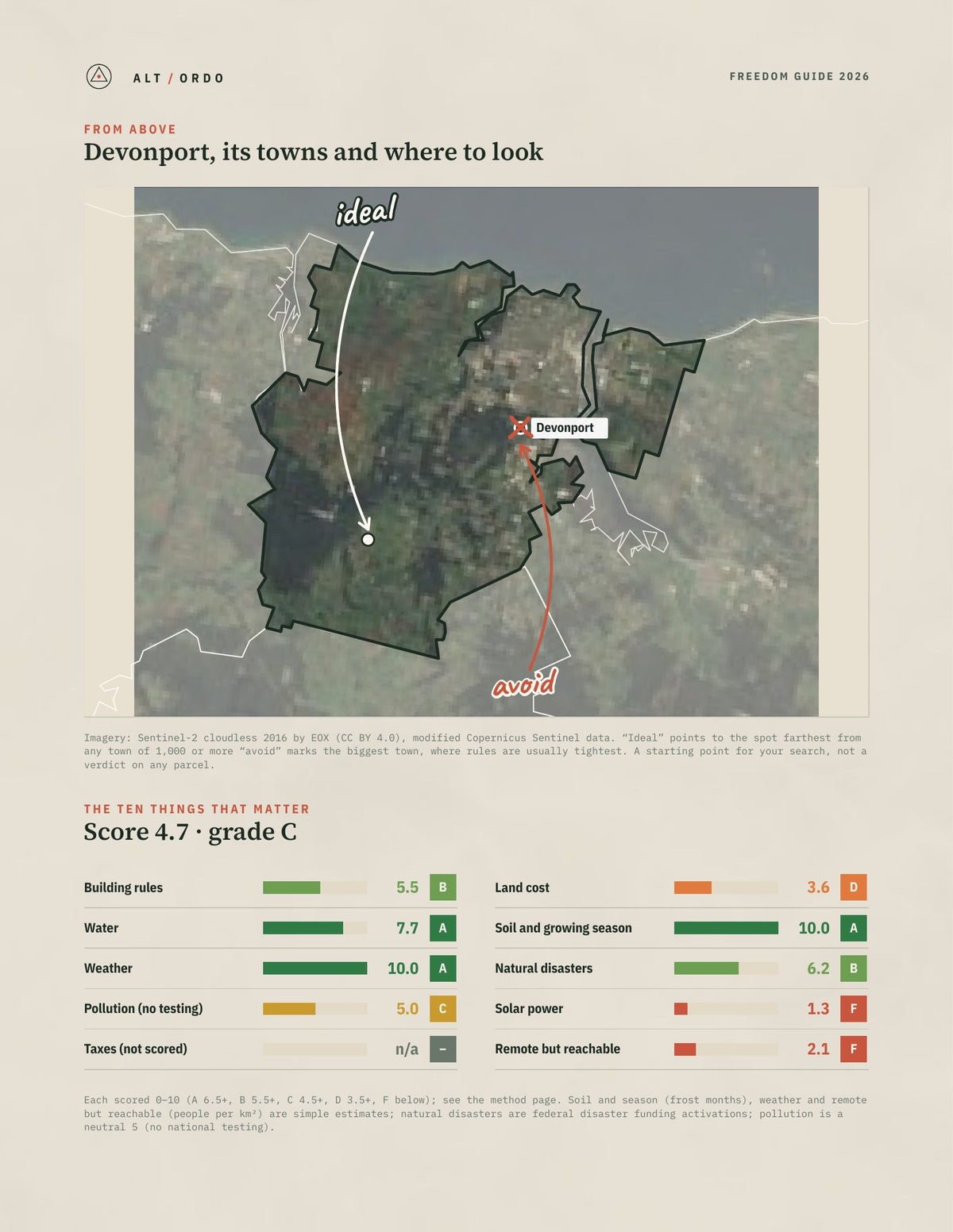
Task: Click the Remote but reachable score bar
Action: tap(726, 1049)
